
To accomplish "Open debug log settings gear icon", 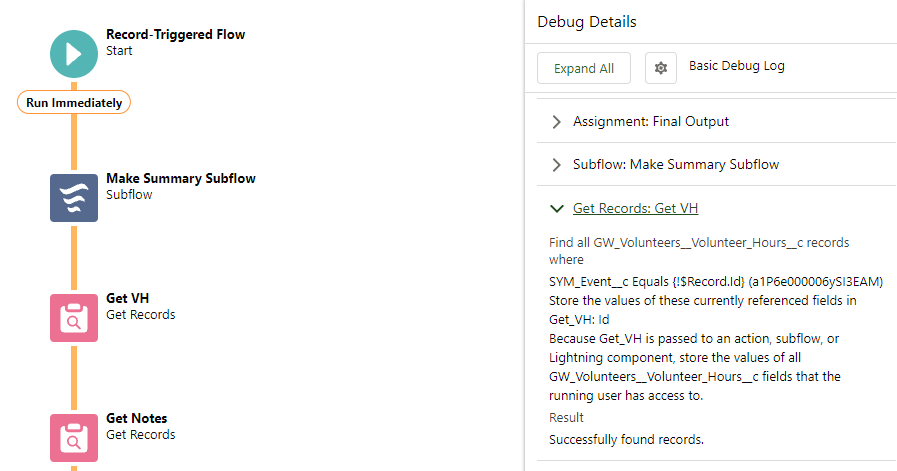I will click(x=661, y=68).
